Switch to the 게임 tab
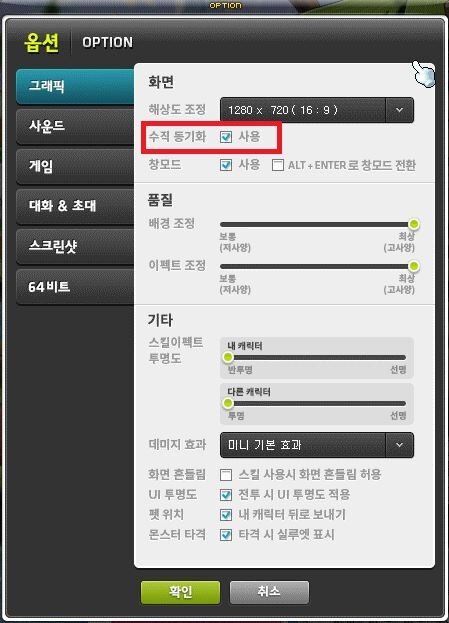Screen dimensions: 449x623 tap(75, 166)
